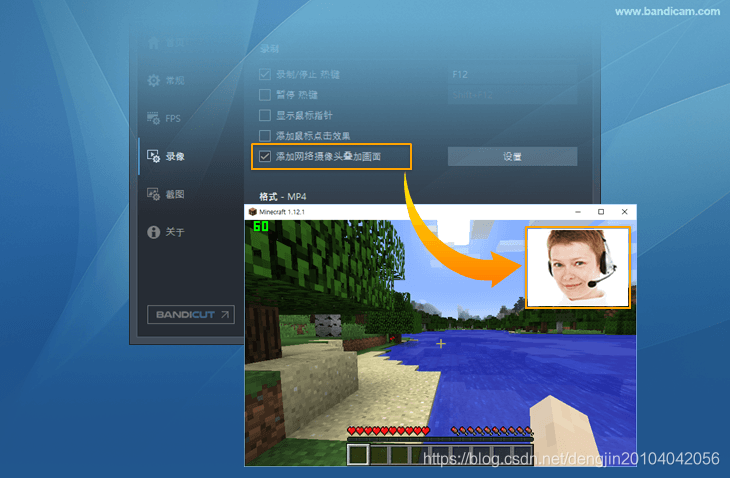Click the webcam overlay picture in Minecraft

tap(578, 267)
